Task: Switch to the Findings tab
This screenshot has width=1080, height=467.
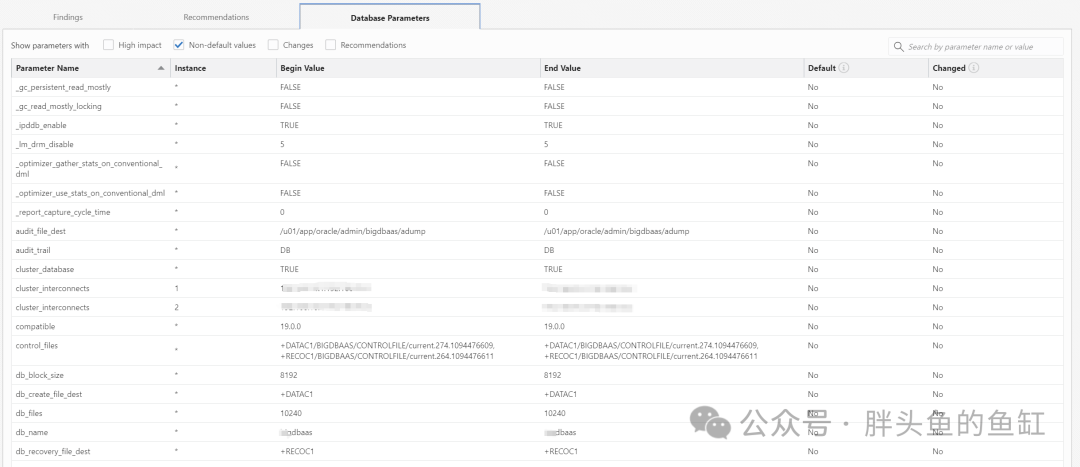Action: pyautogui.click(x=68, y=17)
